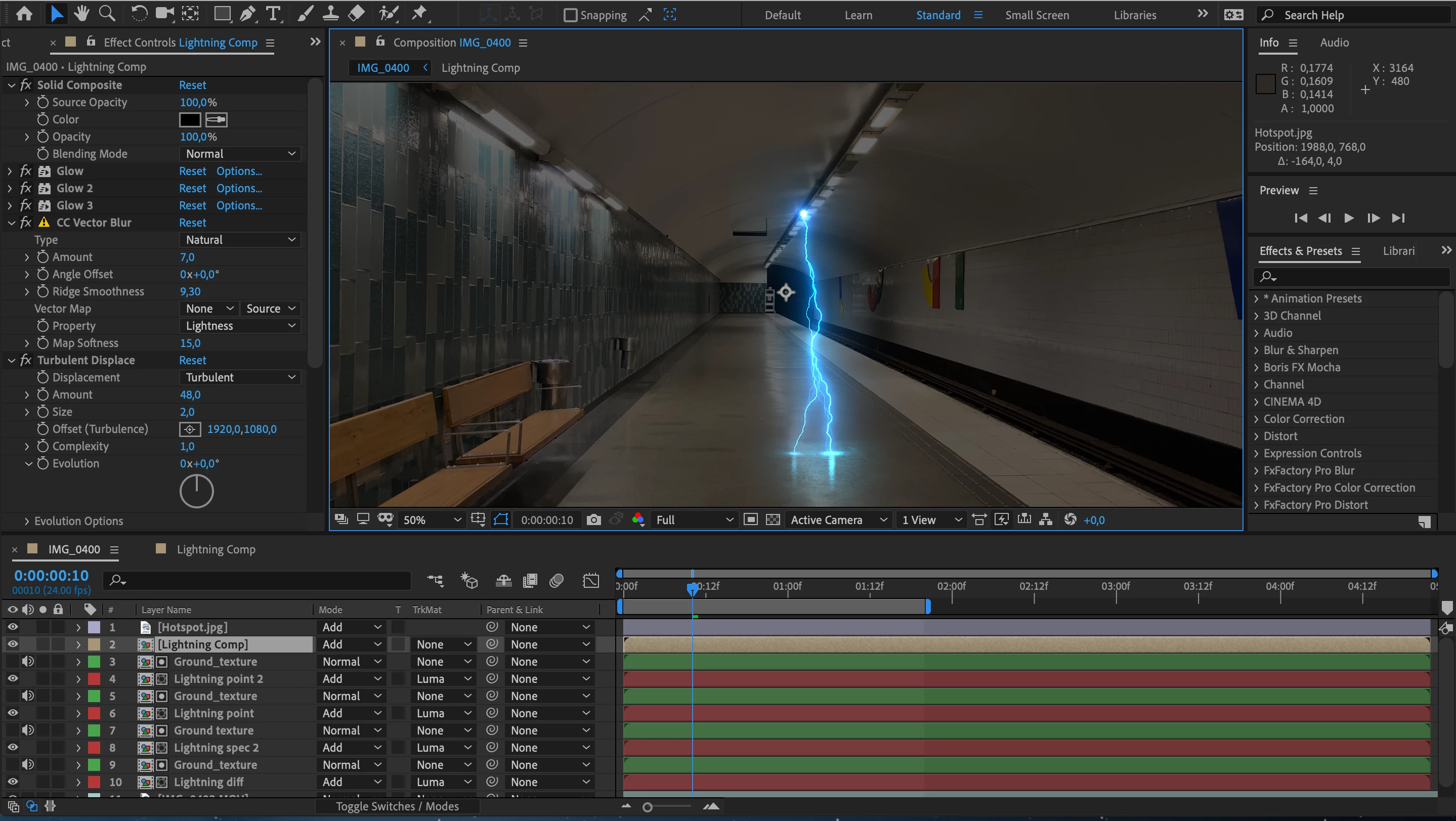Select the Zoom tool in toolbar
This screenshot has height=821, width=1456.
(107, 14)
